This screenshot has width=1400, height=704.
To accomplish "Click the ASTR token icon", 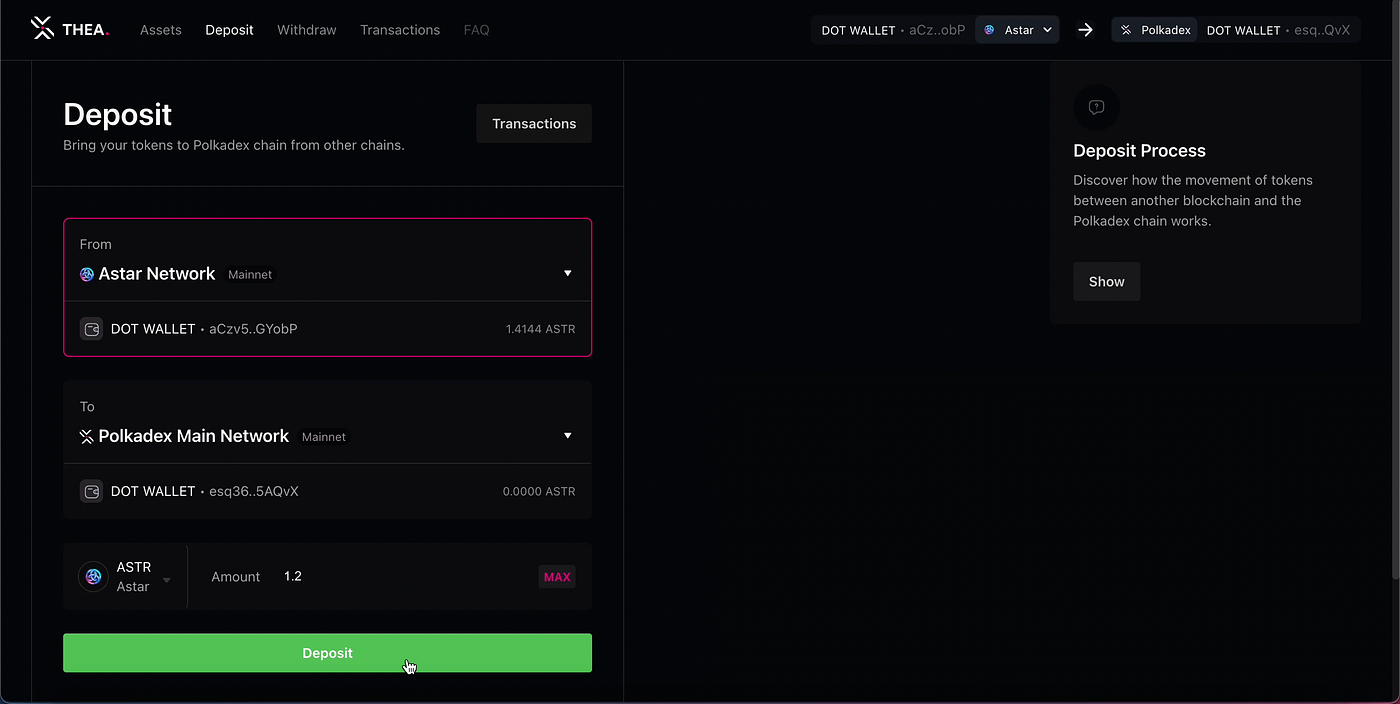I will (x=94, y=576).
